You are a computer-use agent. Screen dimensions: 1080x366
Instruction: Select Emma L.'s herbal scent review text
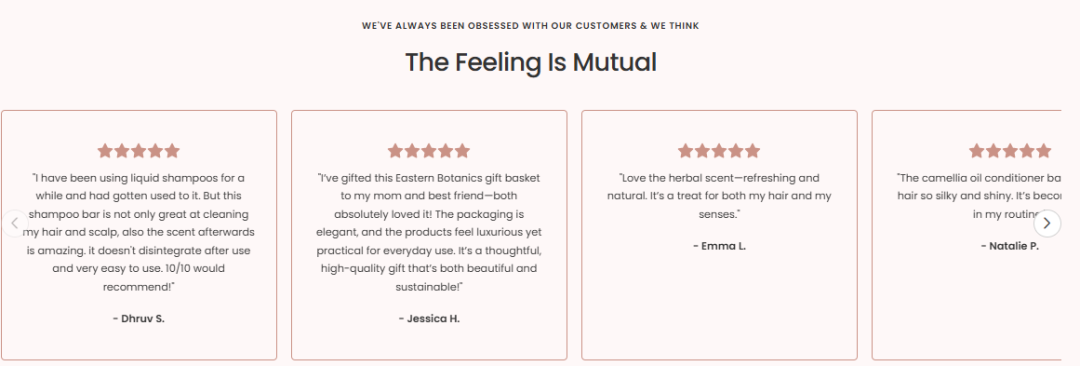coord(719,196)
